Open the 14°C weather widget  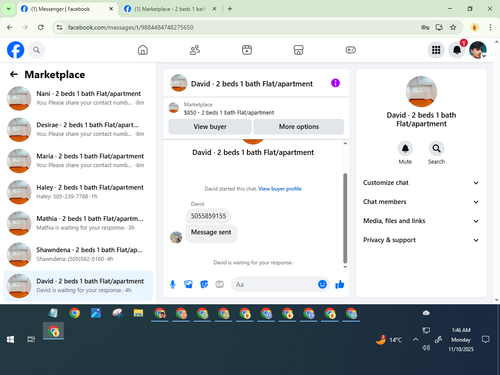(389, 340)
